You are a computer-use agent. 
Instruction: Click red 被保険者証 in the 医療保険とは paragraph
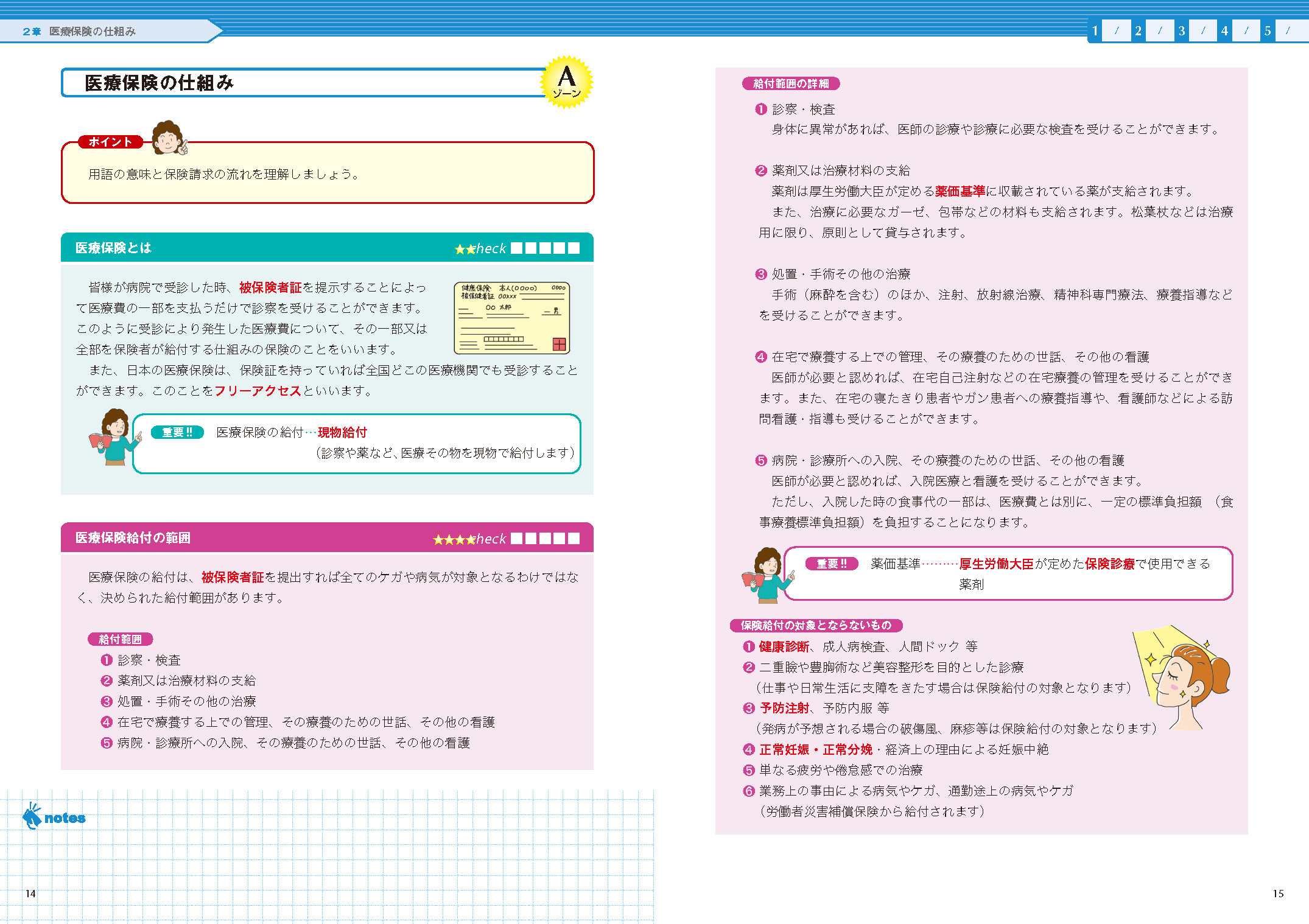coord(270,287)
